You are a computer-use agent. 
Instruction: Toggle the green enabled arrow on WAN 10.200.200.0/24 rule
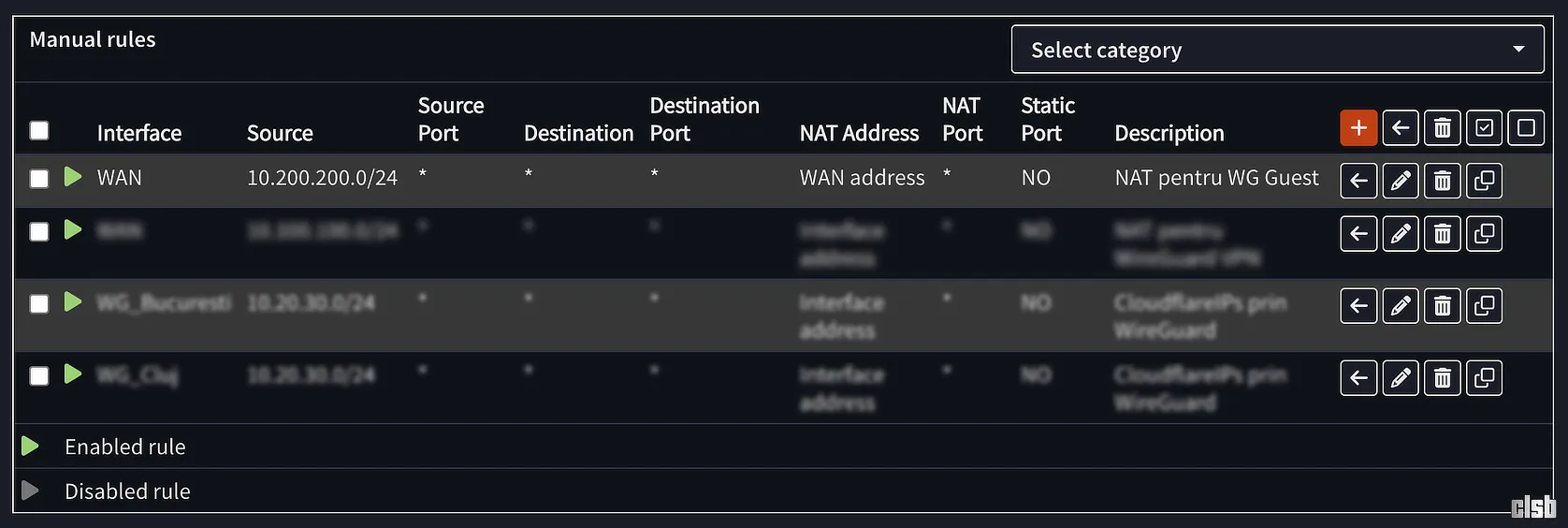click(73, 177)
